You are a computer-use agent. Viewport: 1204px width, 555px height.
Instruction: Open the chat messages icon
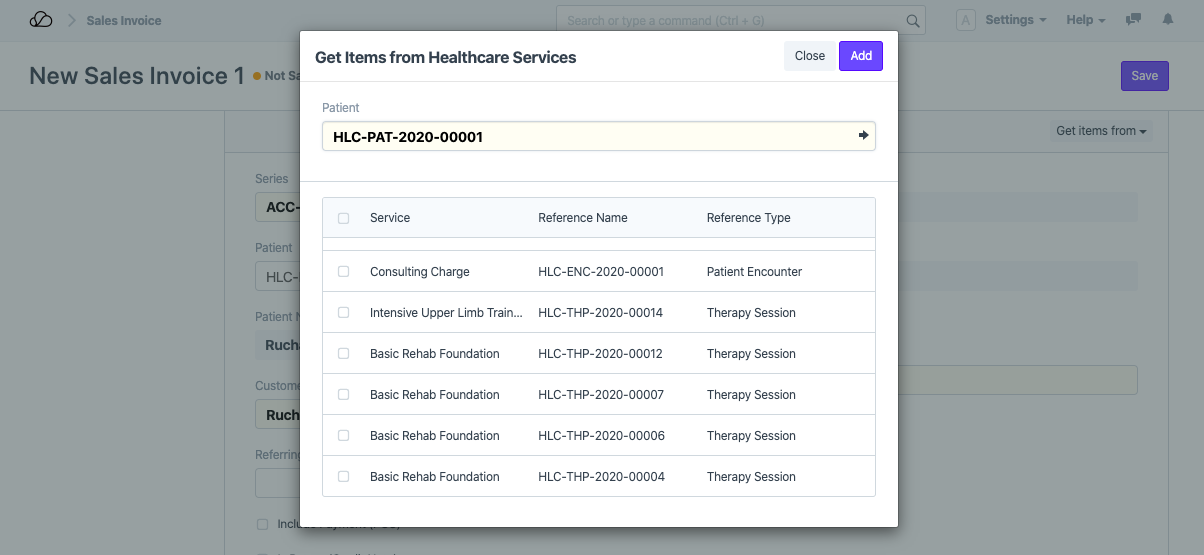1133,20
